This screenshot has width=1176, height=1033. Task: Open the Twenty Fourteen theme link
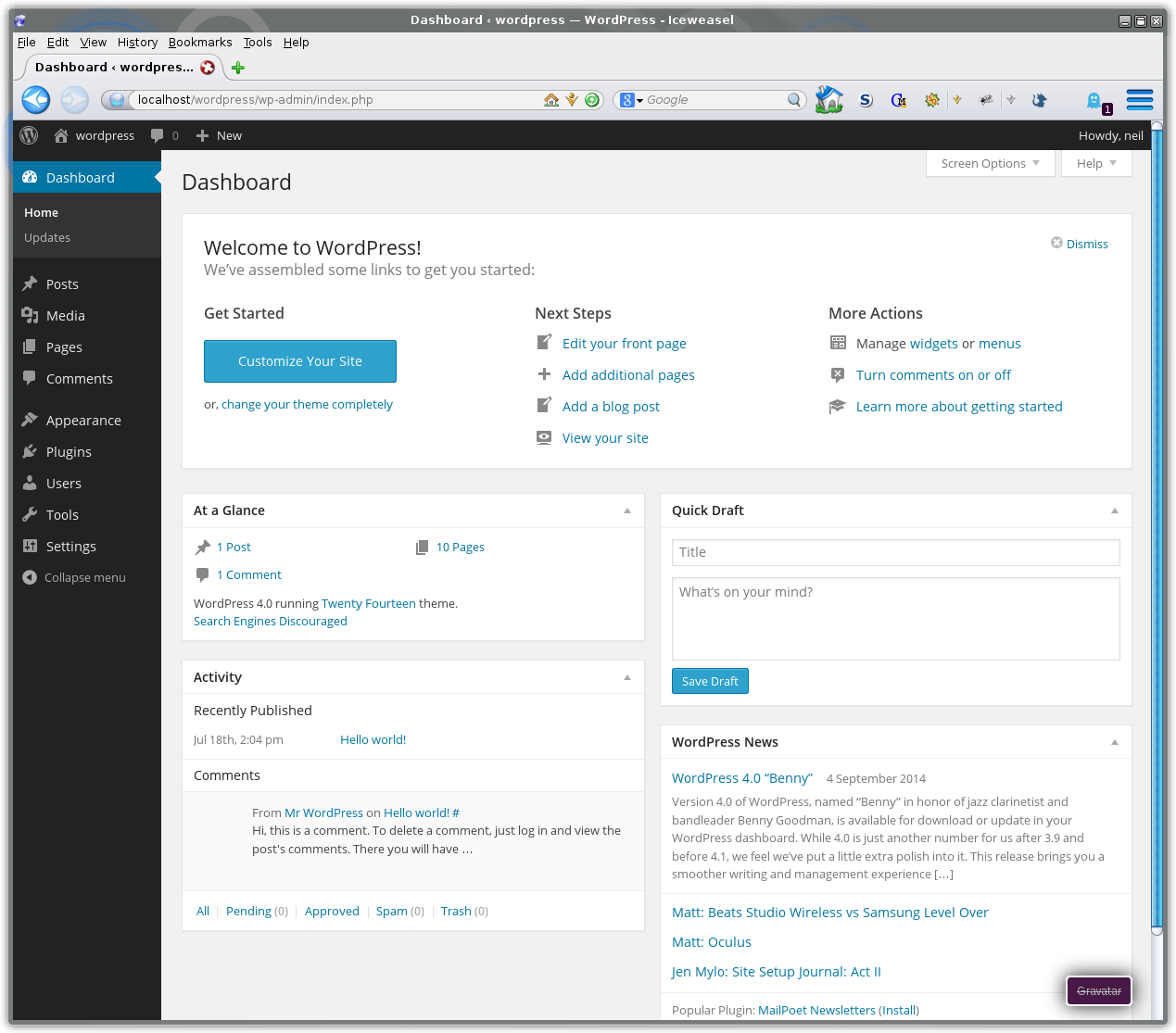369,603
